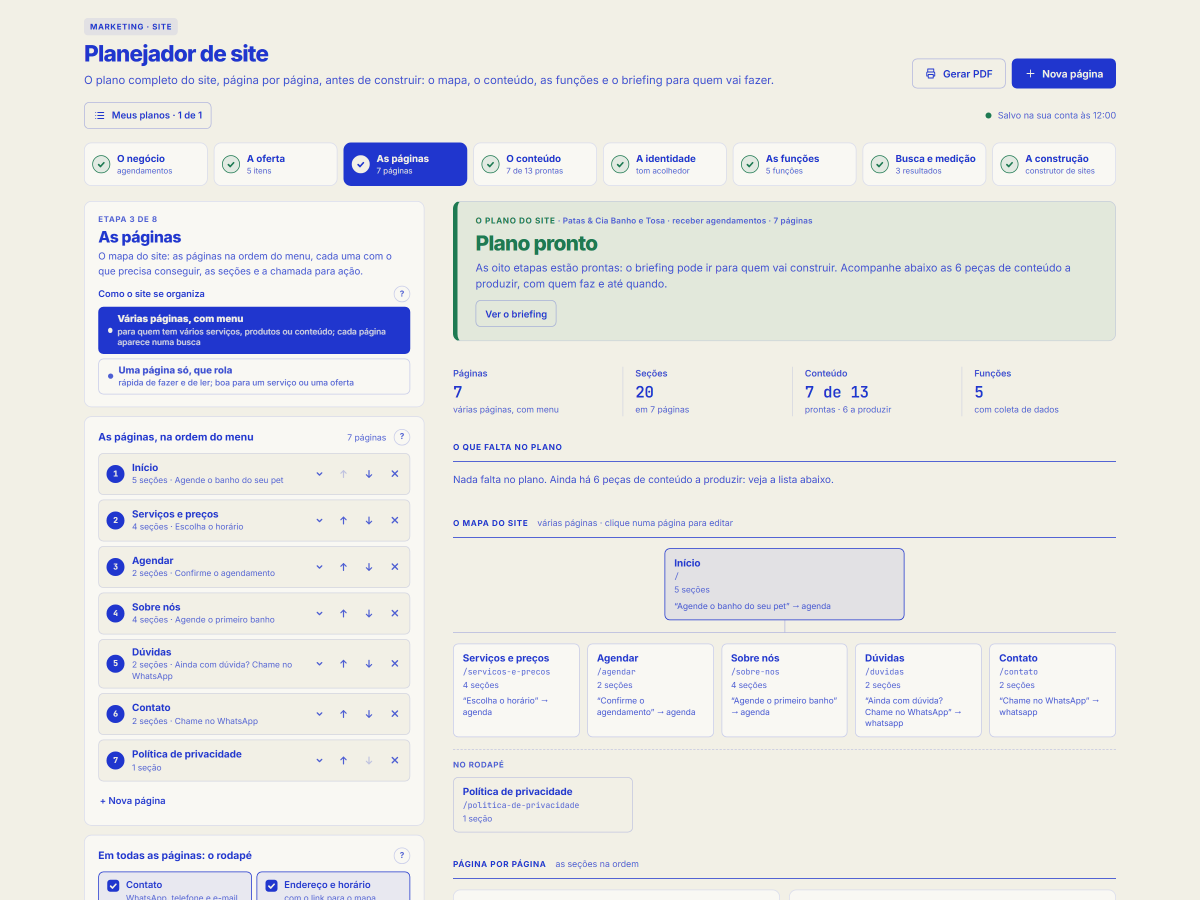Remove Política de privacidade page
Screen dimensions: 1200x900
coord(394,760)
